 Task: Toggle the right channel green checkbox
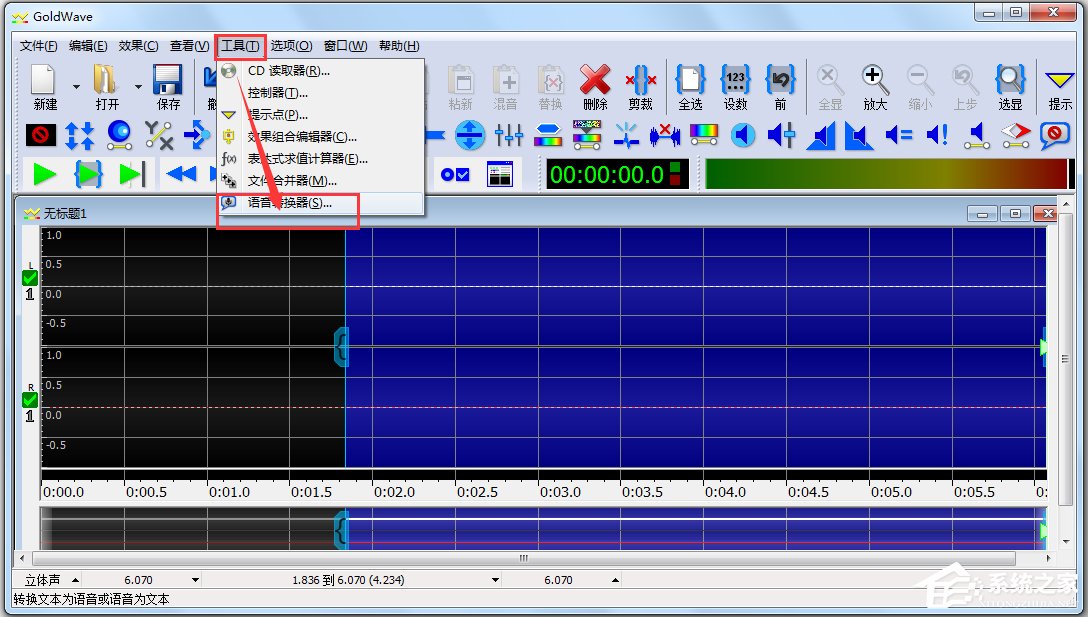(x=30, y=400)
